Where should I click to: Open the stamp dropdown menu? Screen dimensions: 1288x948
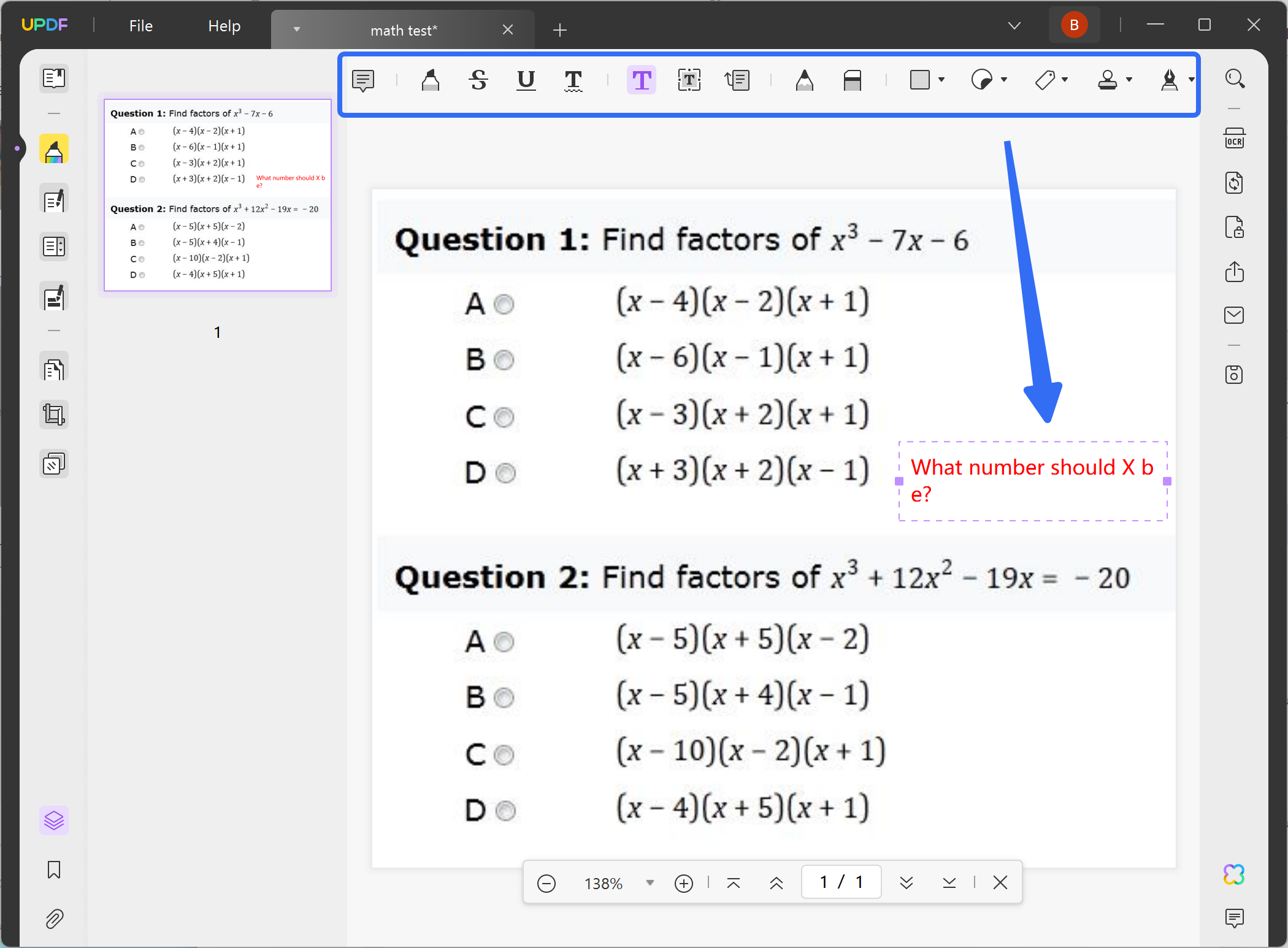[1130, 80]
